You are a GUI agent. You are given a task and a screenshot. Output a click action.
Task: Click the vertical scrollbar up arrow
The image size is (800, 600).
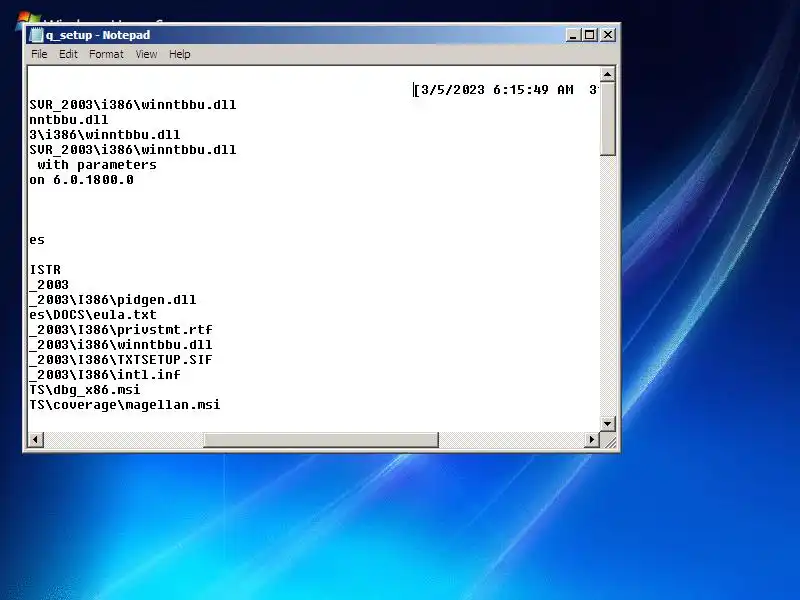(607, 74)
